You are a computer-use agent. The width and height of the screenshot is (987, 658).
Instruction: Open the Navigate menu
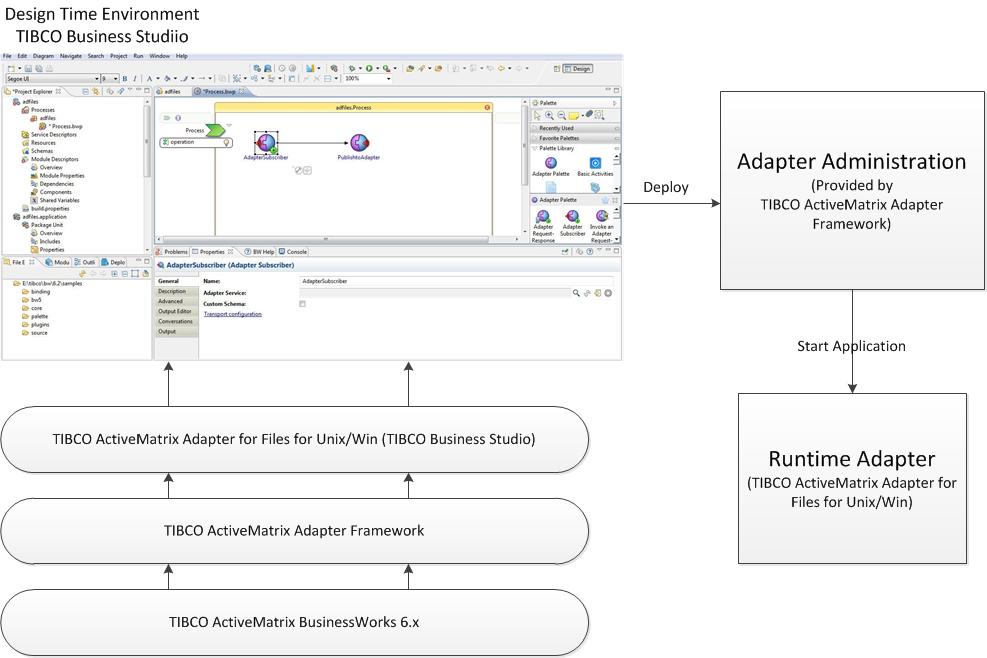(70, 56)
